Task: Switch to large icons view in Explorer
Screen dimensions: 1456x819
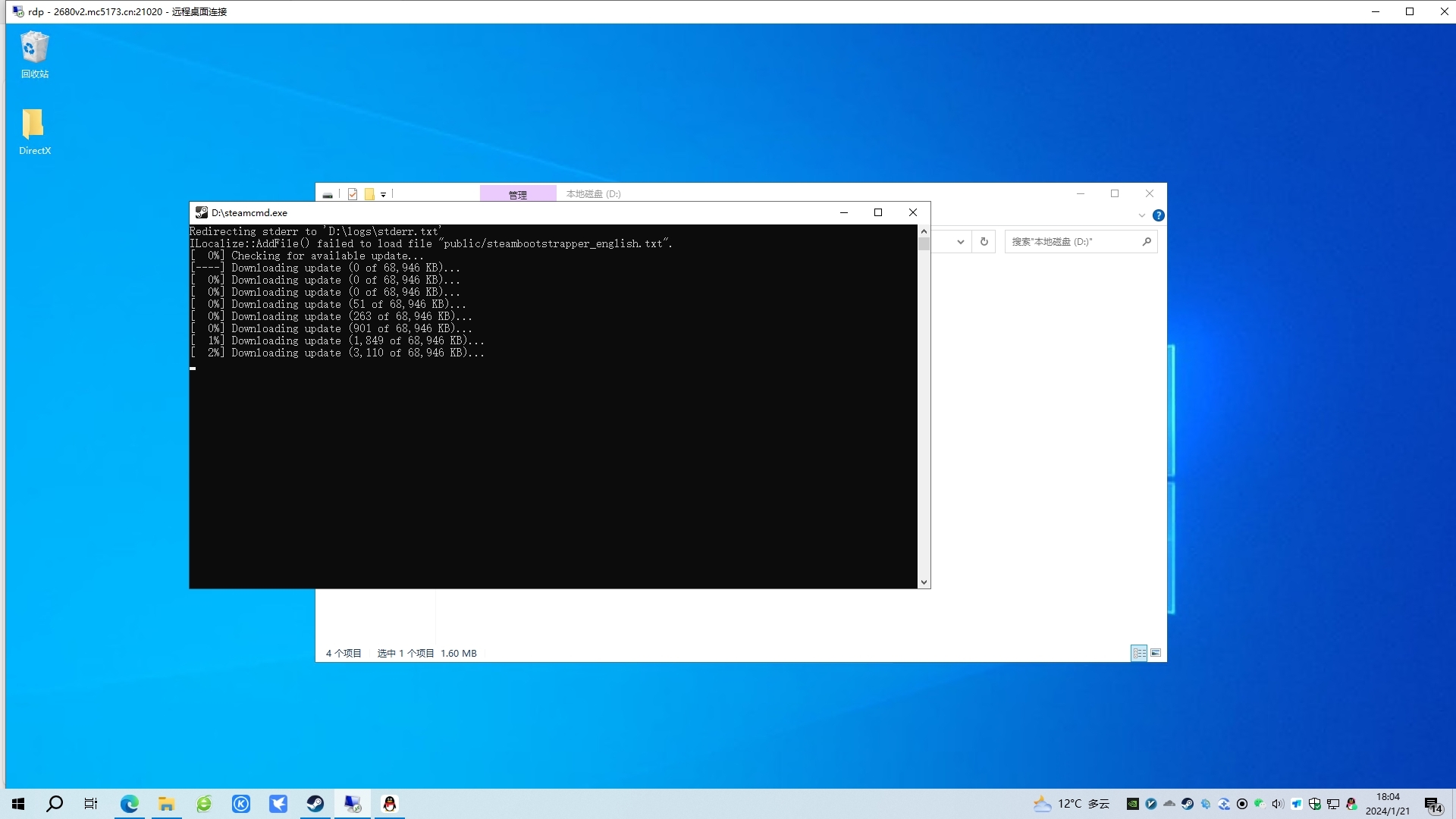Action: point(1156,653)
